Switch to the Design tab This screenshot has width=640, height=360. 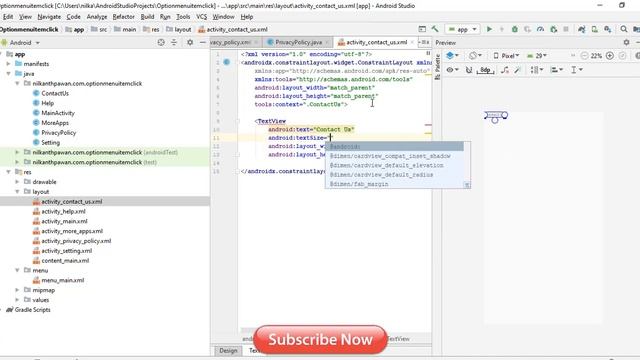click(x=228, y=351)
